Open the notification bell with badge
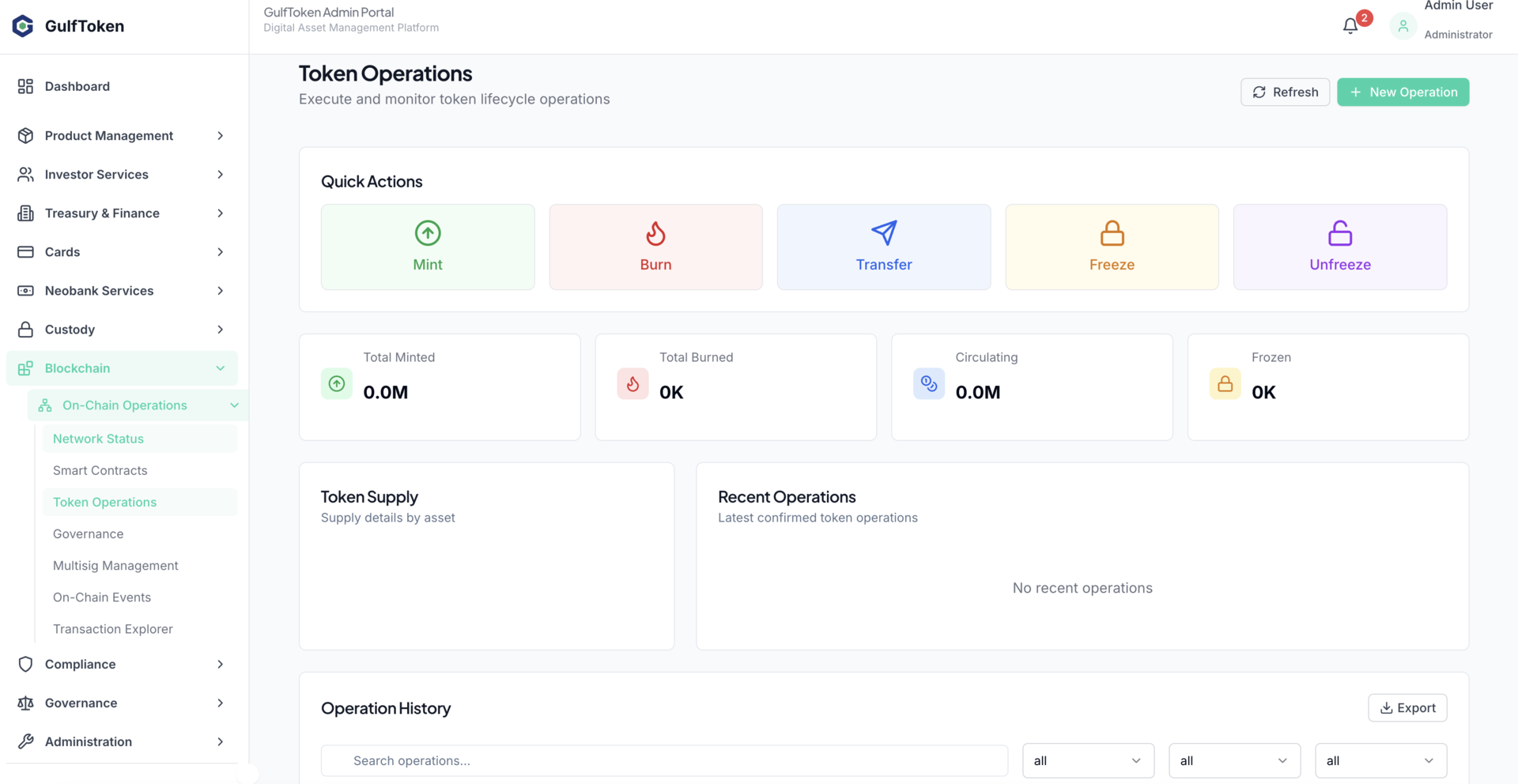1518x784 pixels. coord(1350,24)
